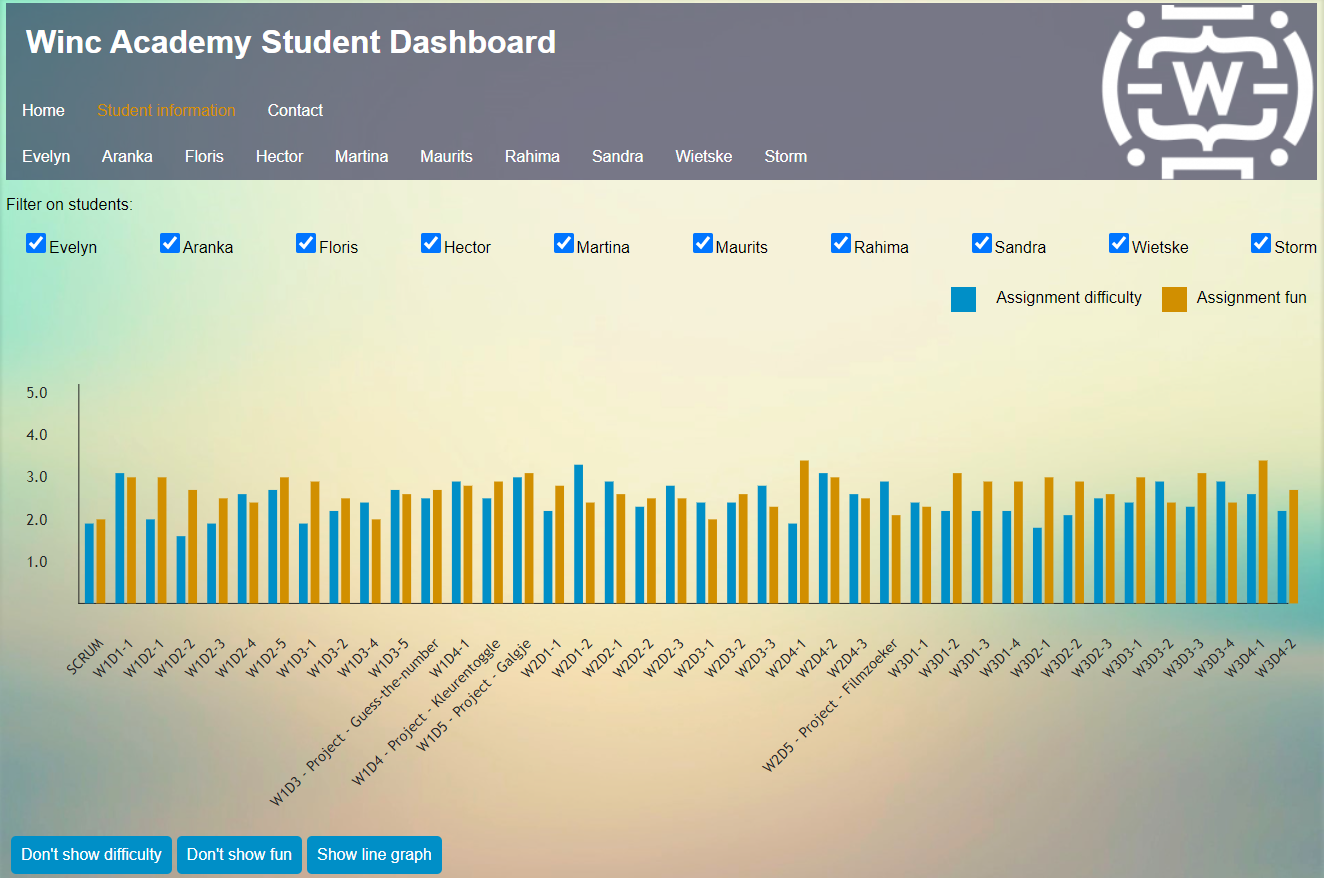Click the SCRUM axis label
Image resolution: width=1324 pixels, height=878 pixels.
click(x=86, y=658)
